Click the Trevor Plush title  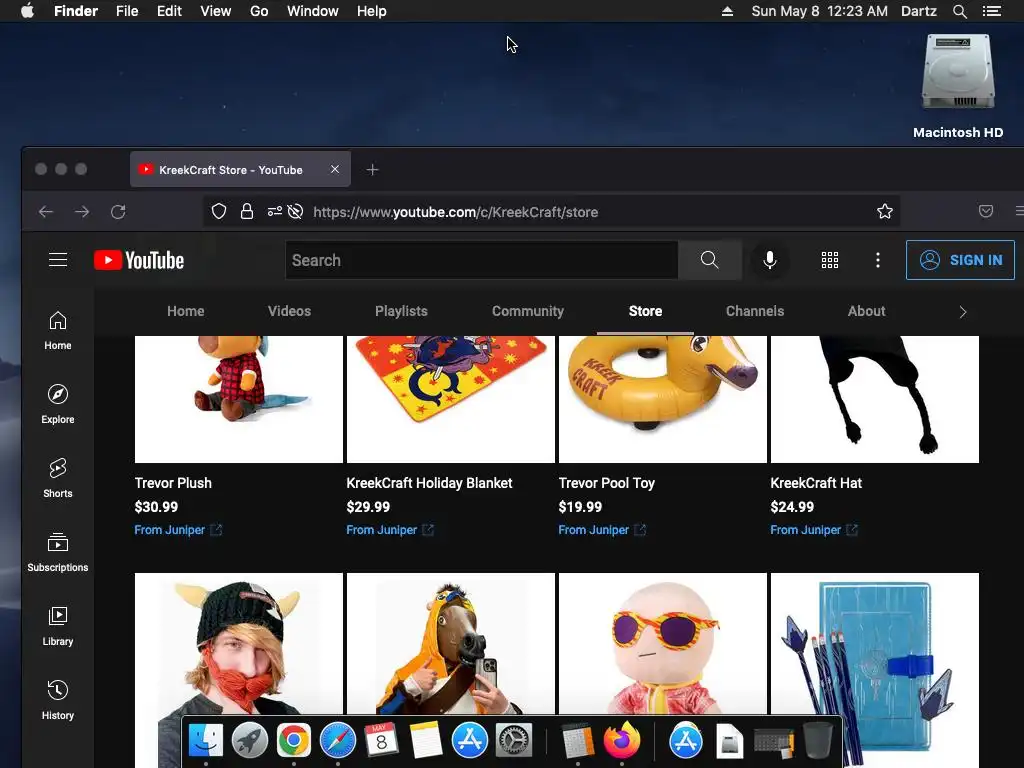pos(173,483)
